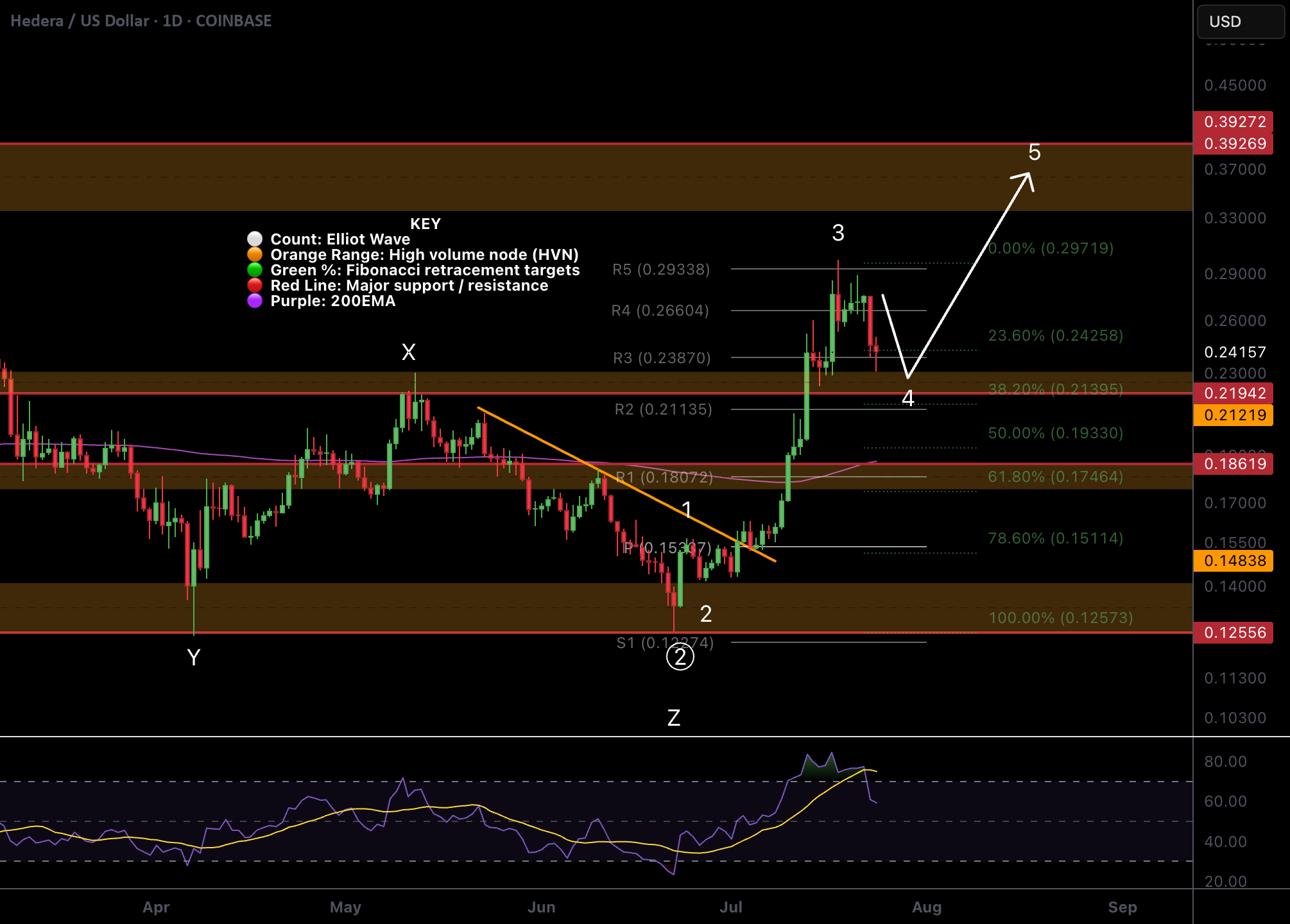Image resolution: width=1290 pixels, height=924 pixels.
Task: Click the circled 2 wave label
Action: 680,656
